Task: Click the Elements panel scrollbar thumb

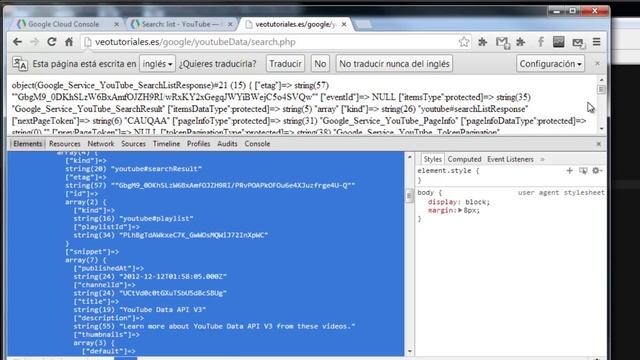Action: (409, 196)
